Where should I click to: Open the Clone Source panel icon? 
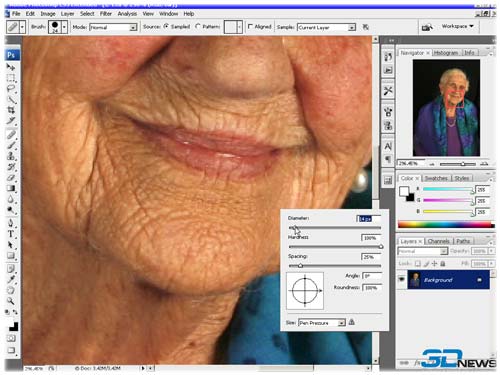tap(388, 126)
